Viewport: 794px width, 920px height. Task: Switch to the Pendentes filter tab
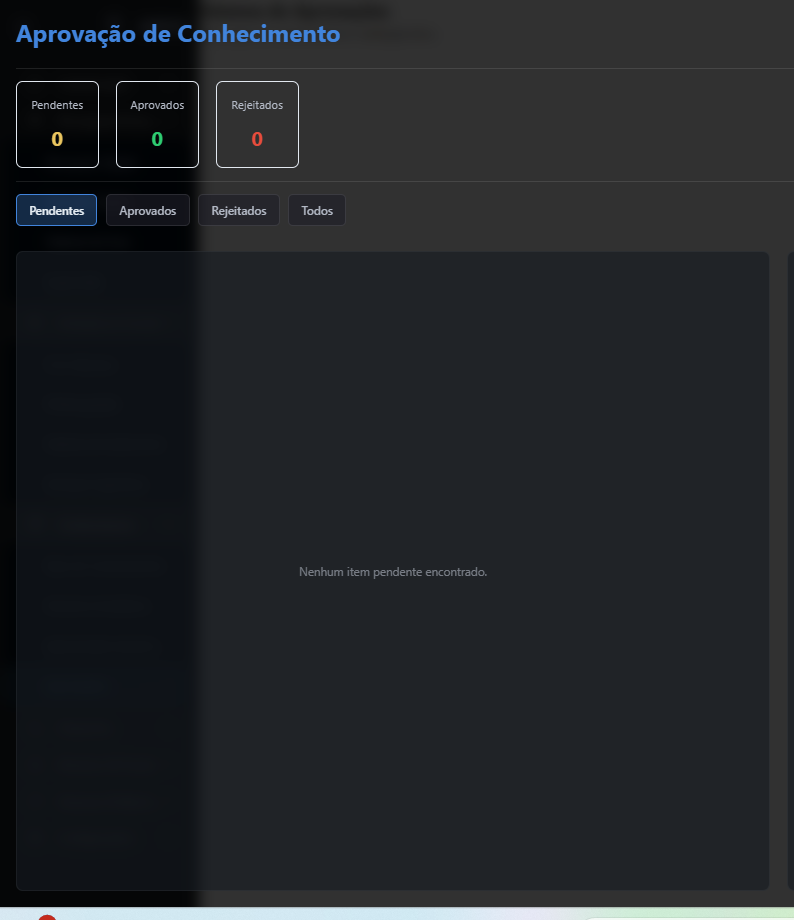(56, 211)
